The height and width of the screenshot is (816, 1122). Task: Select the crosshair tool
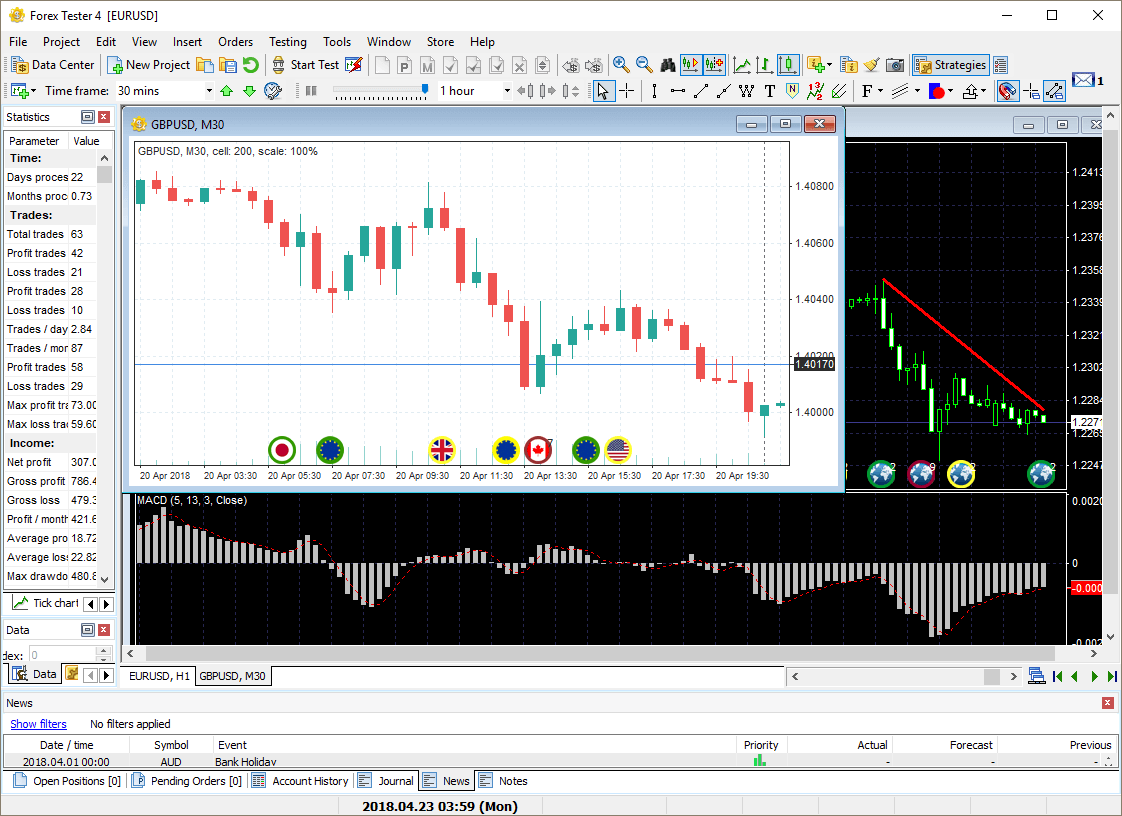pyautogui.click(x=627, y=91)
